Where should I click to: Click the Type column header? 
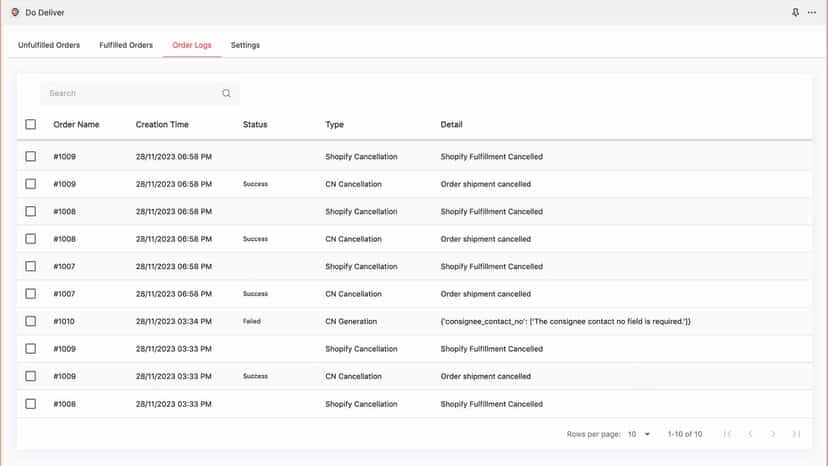pyautogui.click(x=334, y=124)
